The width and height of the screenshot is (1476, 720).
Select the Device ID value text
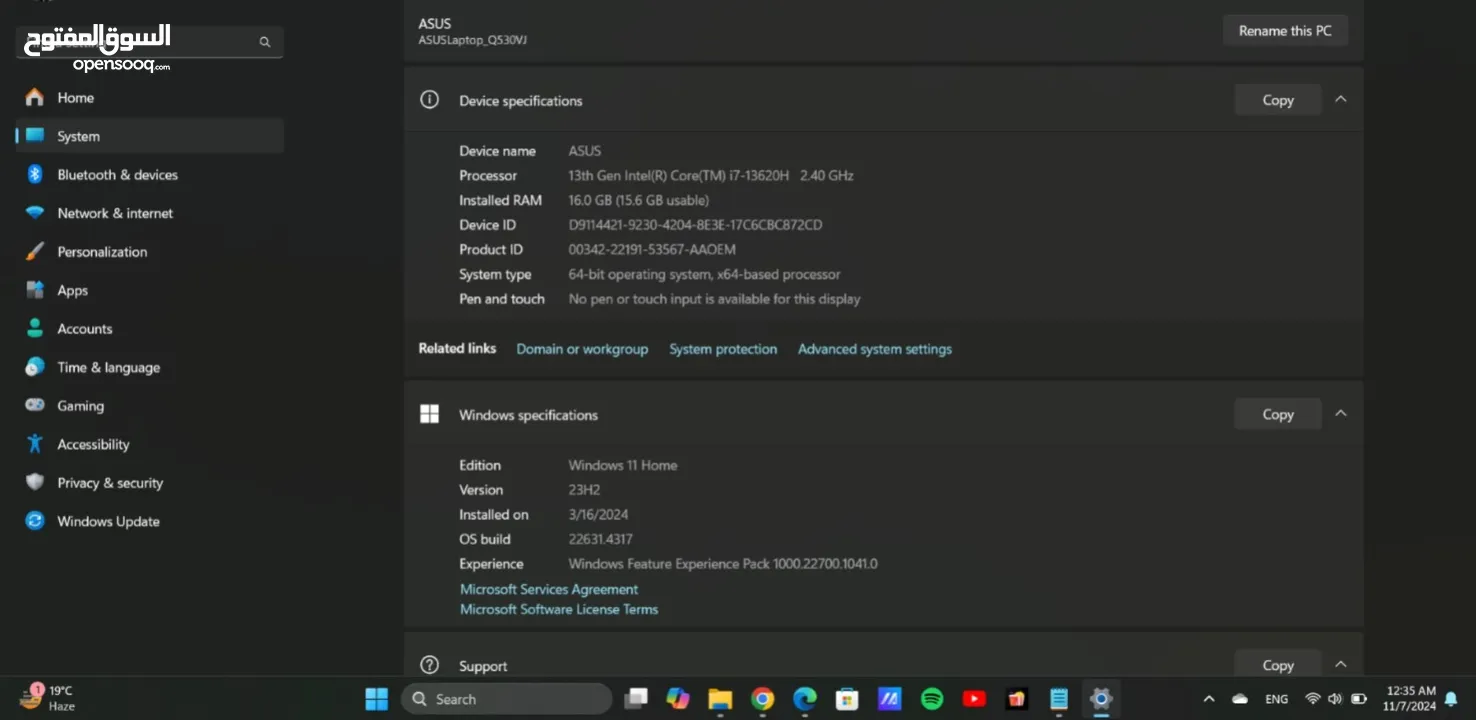point(695,225)
